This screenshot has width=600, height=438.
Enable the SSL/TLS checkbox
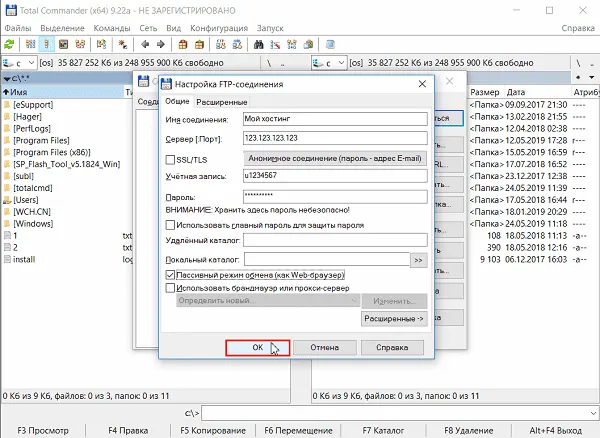click(170, 160)
